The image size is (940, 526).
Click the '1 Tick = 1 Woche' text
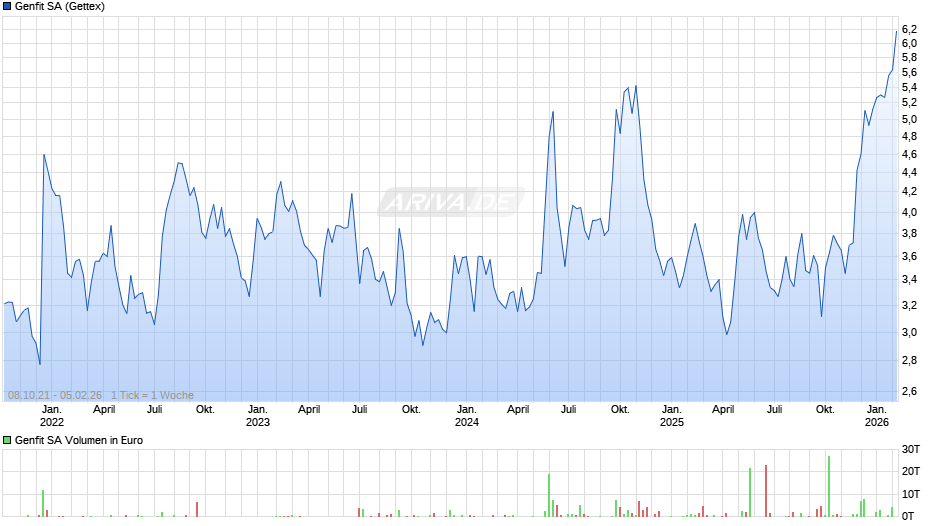pos(152,395)
